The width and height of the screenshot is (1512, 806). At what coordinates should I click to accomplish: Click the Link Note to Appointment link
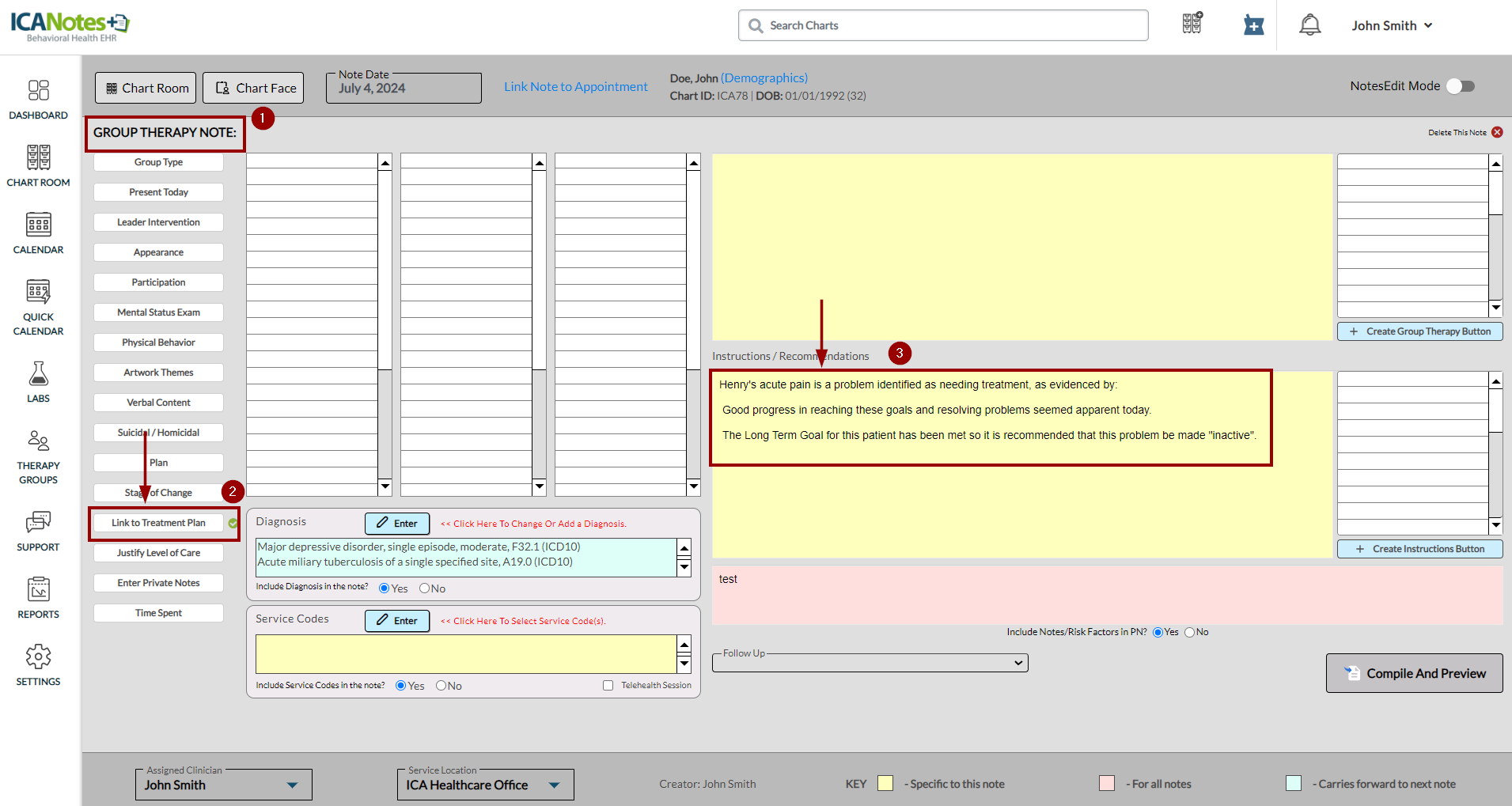[575, 87]
